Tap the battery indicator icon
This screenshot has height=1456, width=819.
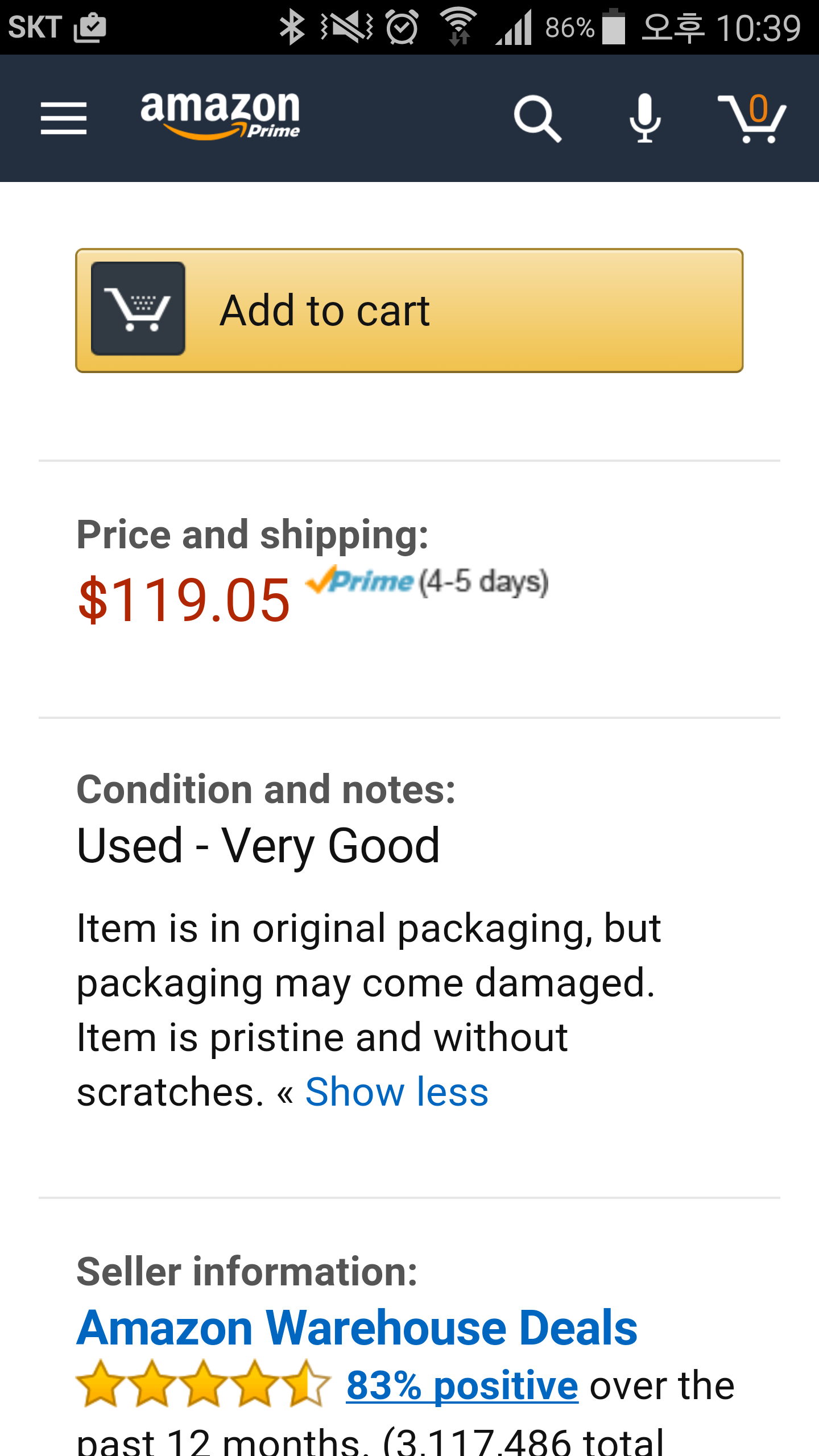point(614,26)
